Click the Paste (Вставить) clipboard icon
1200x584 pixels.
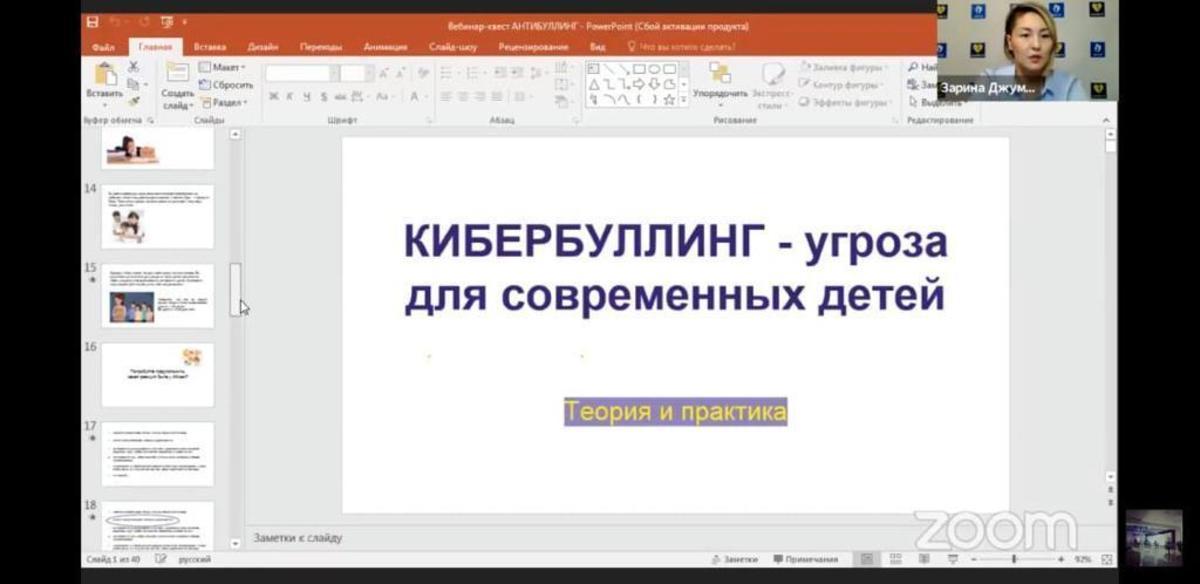pos(104,80)
